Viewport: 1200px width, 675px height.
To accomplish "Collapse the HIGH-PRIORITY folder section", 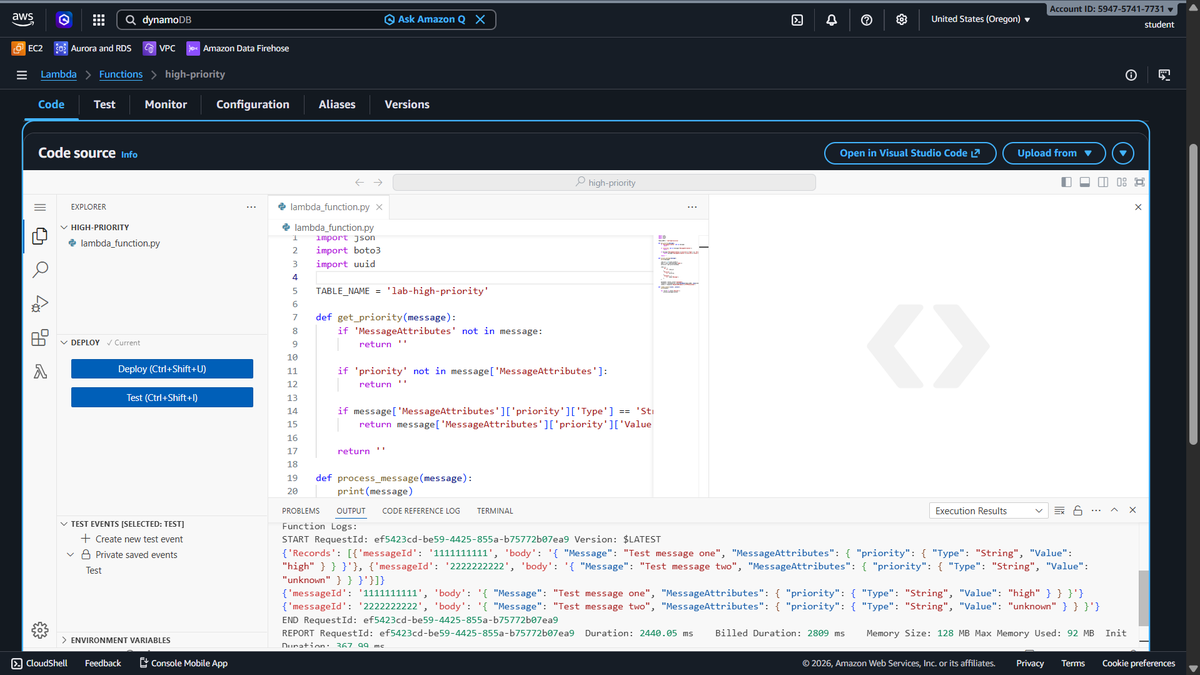I will pyautogui.click(x=98, y=227).
